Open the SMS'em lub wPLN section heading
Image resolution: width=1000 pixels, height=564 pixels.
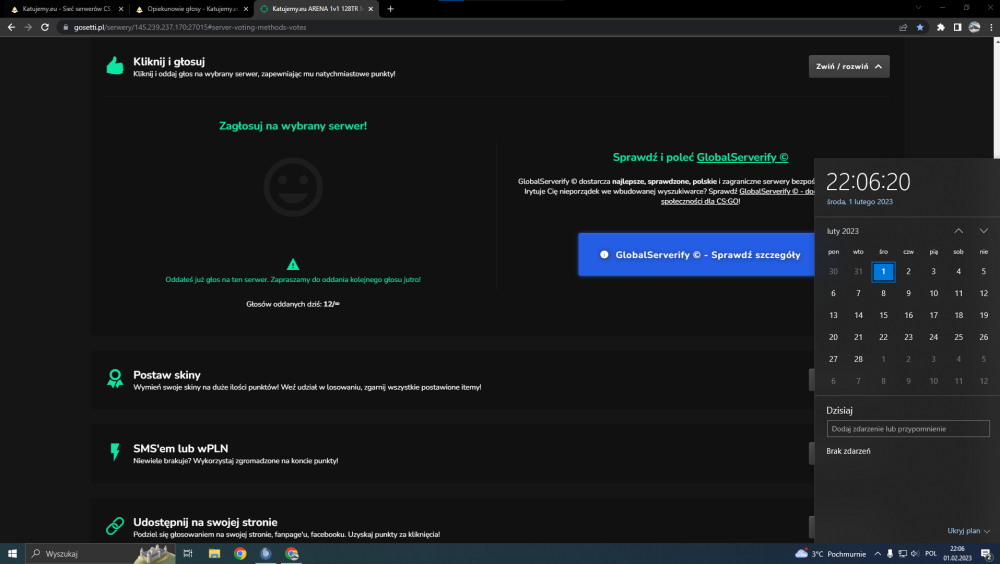click(x=180, y=449)
